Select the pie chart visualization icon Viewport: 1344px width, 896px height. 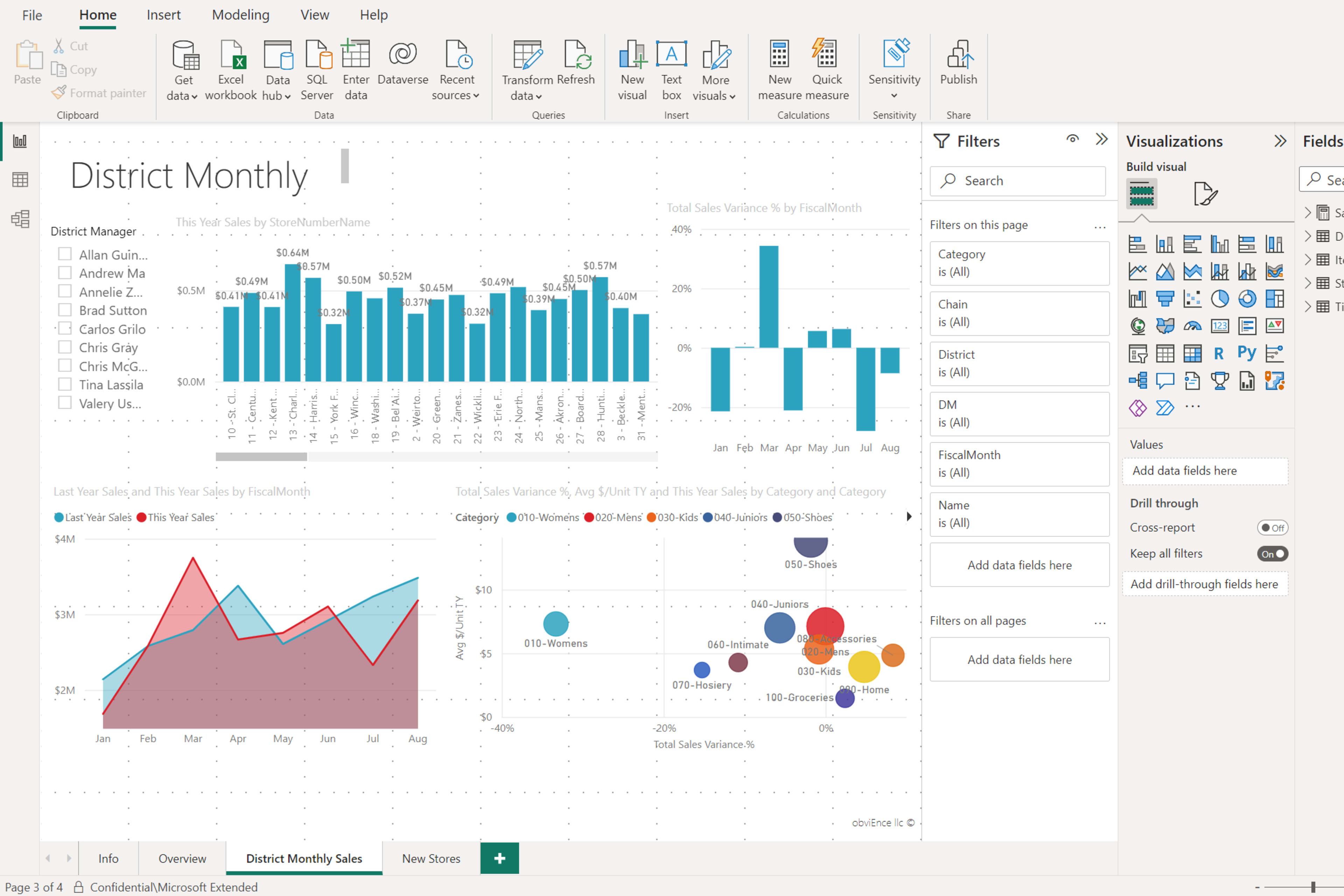tap(1219, 298)
